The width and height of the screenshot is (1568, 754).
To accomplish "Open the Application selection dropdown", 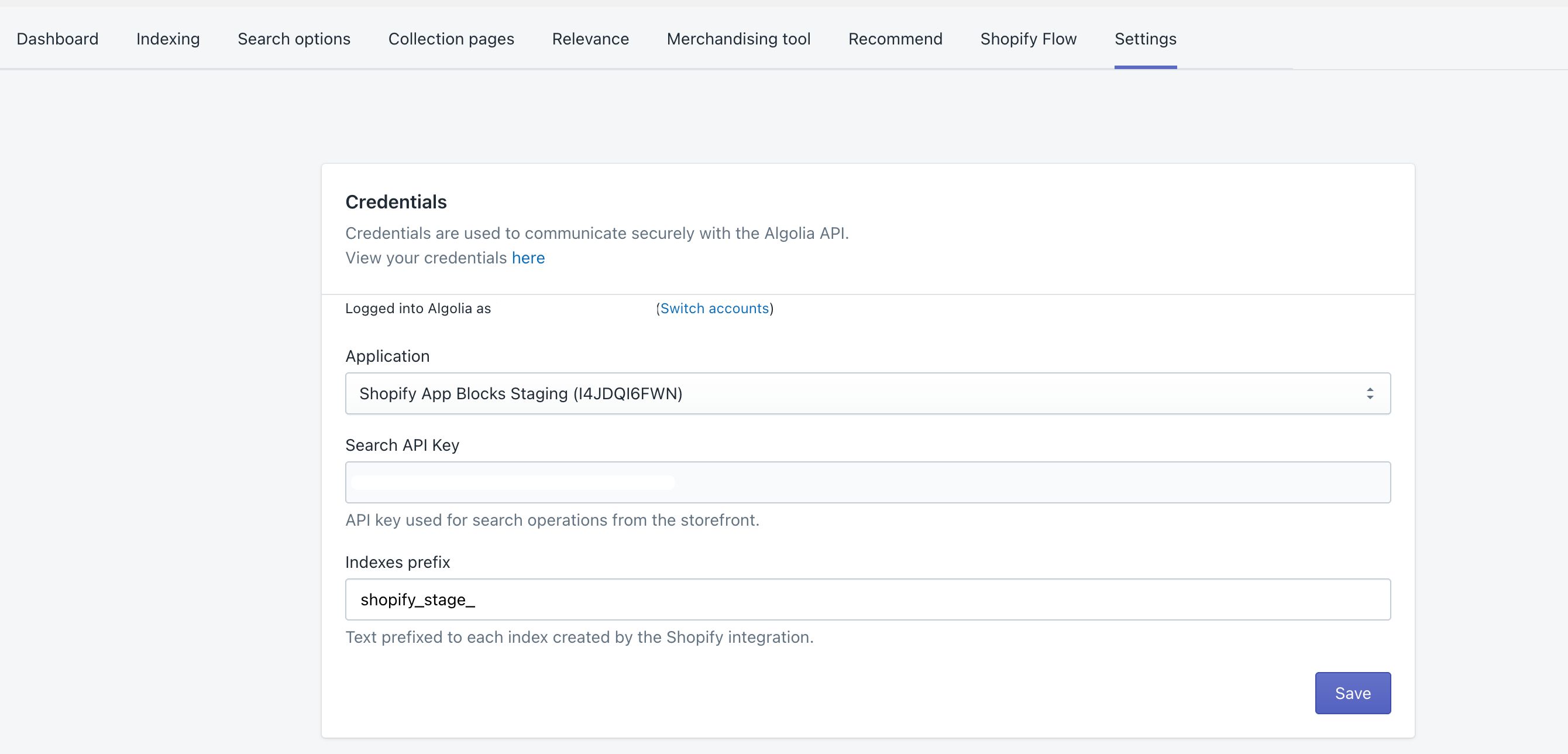I will tap(866, 393).
